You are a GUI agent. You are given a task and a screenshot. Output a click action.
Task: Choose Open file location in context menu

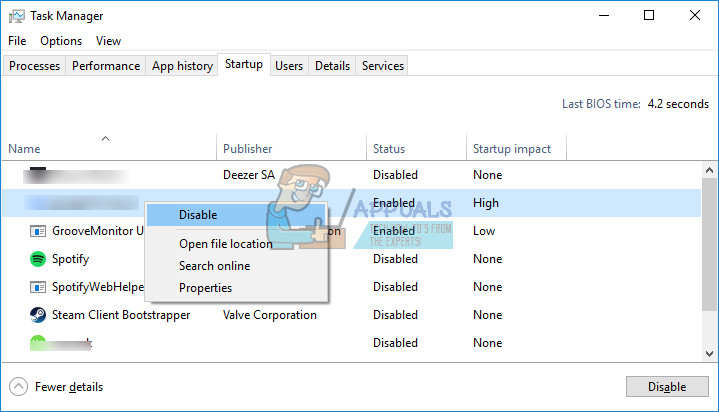236,244
